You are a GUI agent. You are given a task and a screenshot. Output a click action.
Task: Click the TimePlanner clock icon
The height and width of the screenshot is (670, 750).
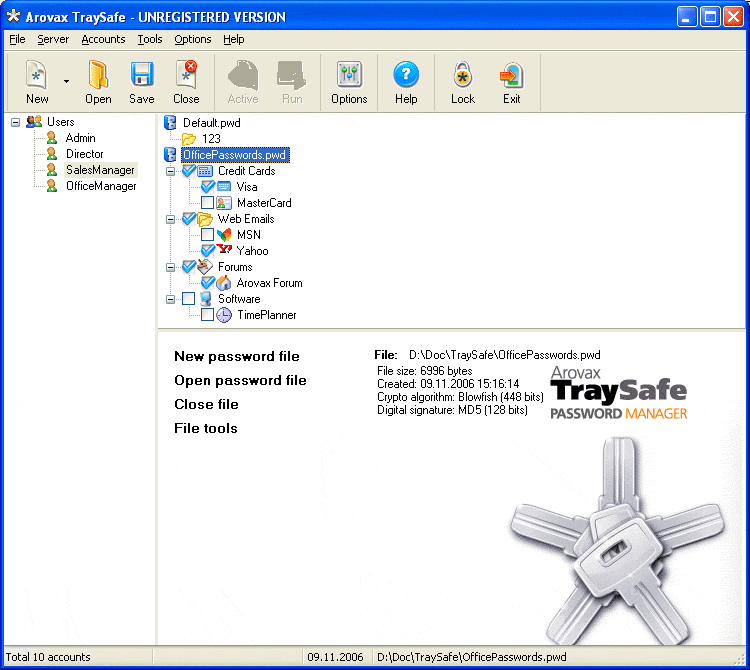tap(224, 315)
